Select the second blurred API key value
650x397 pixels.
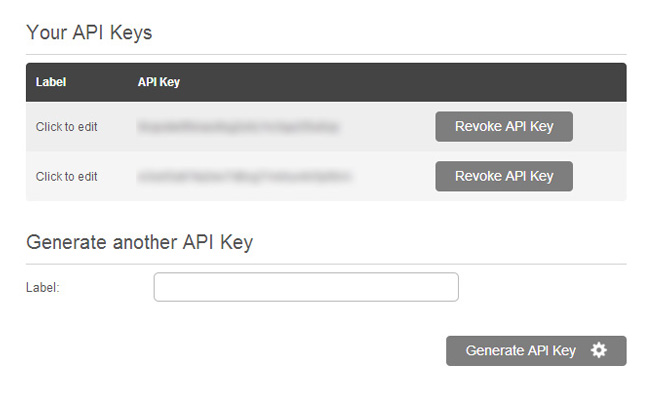(245, 177)
